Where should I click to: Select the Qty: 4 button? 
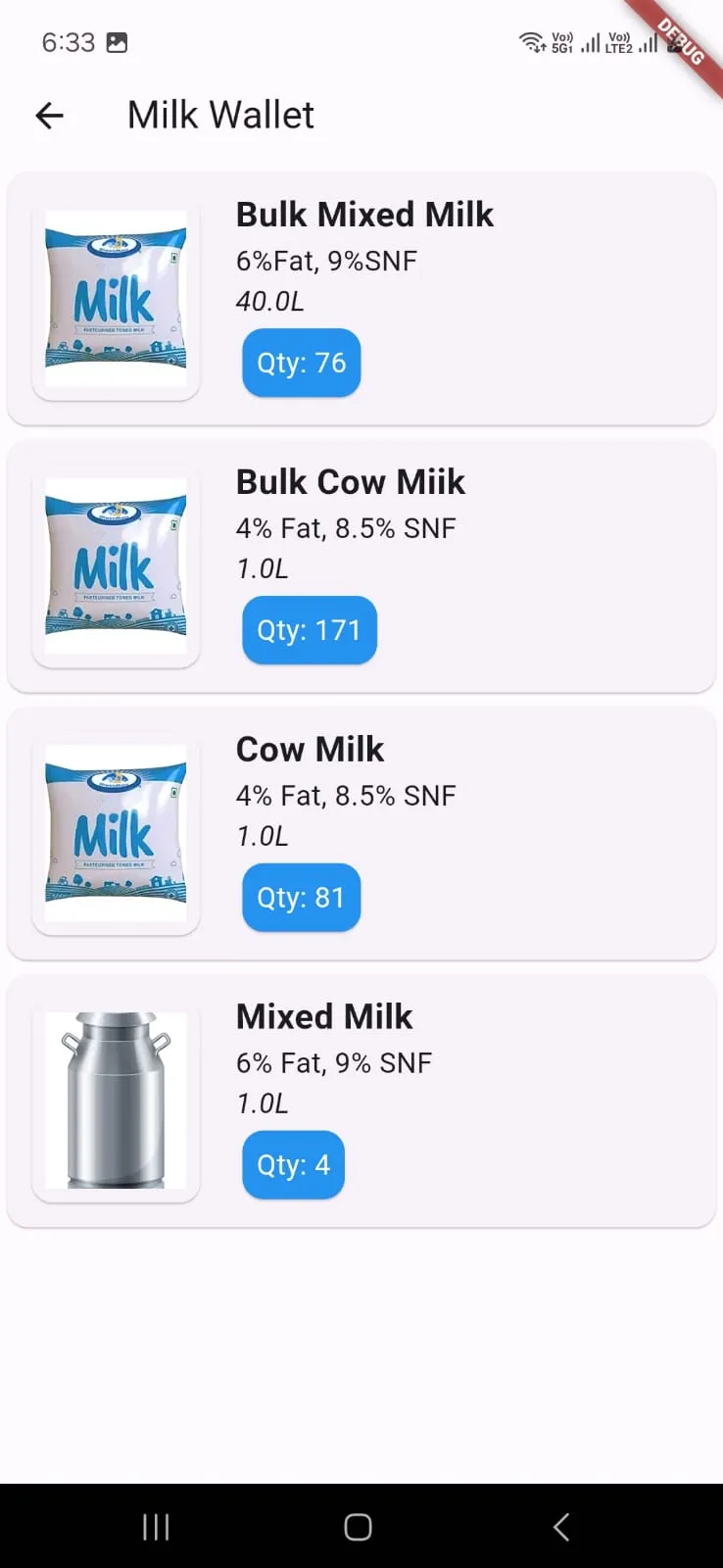click(x=294, y=1165)
